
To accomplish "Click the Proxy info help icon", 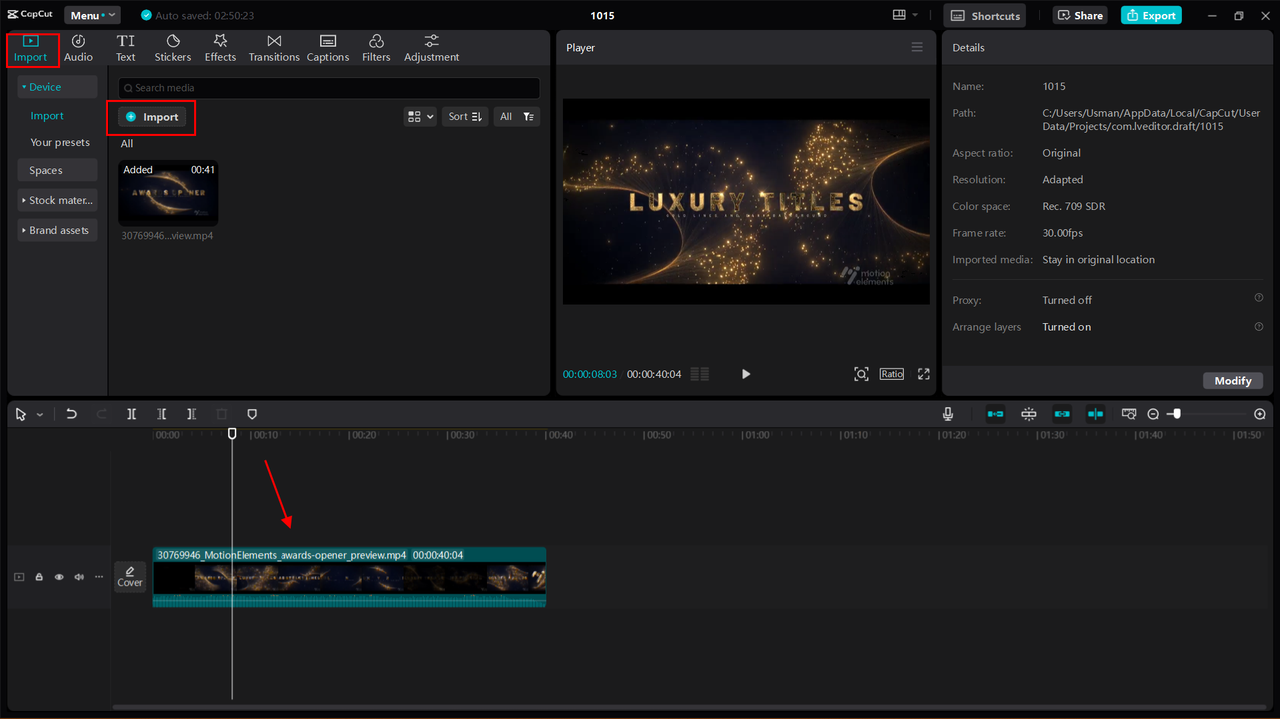I will (1259, 298).
